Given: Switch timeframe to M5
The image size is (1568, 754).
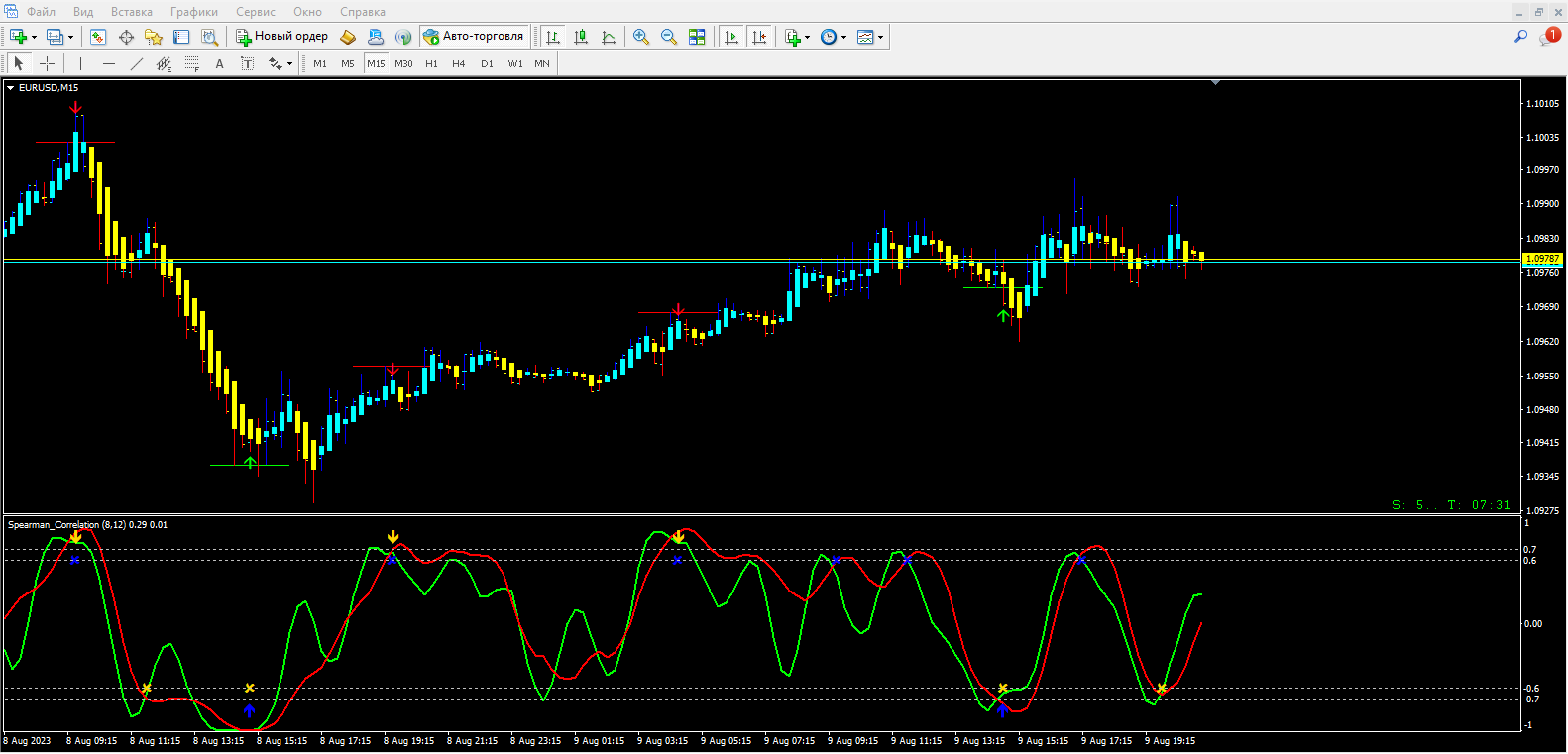Looking at the screenshot, I should 348,63.
